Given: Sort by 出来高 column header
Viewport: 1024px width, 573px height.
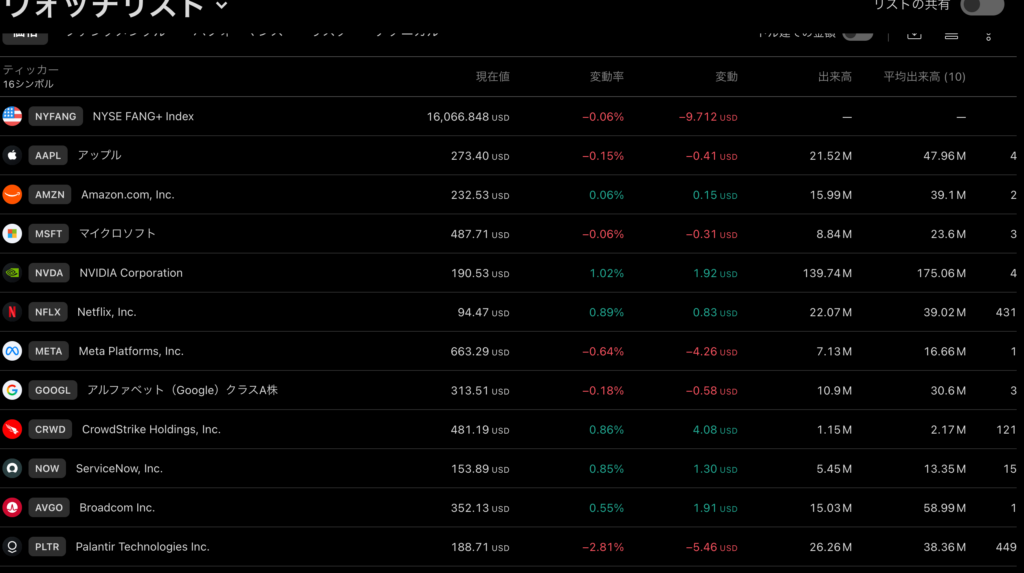Looking at the screenshot, I should click(834, 77).
